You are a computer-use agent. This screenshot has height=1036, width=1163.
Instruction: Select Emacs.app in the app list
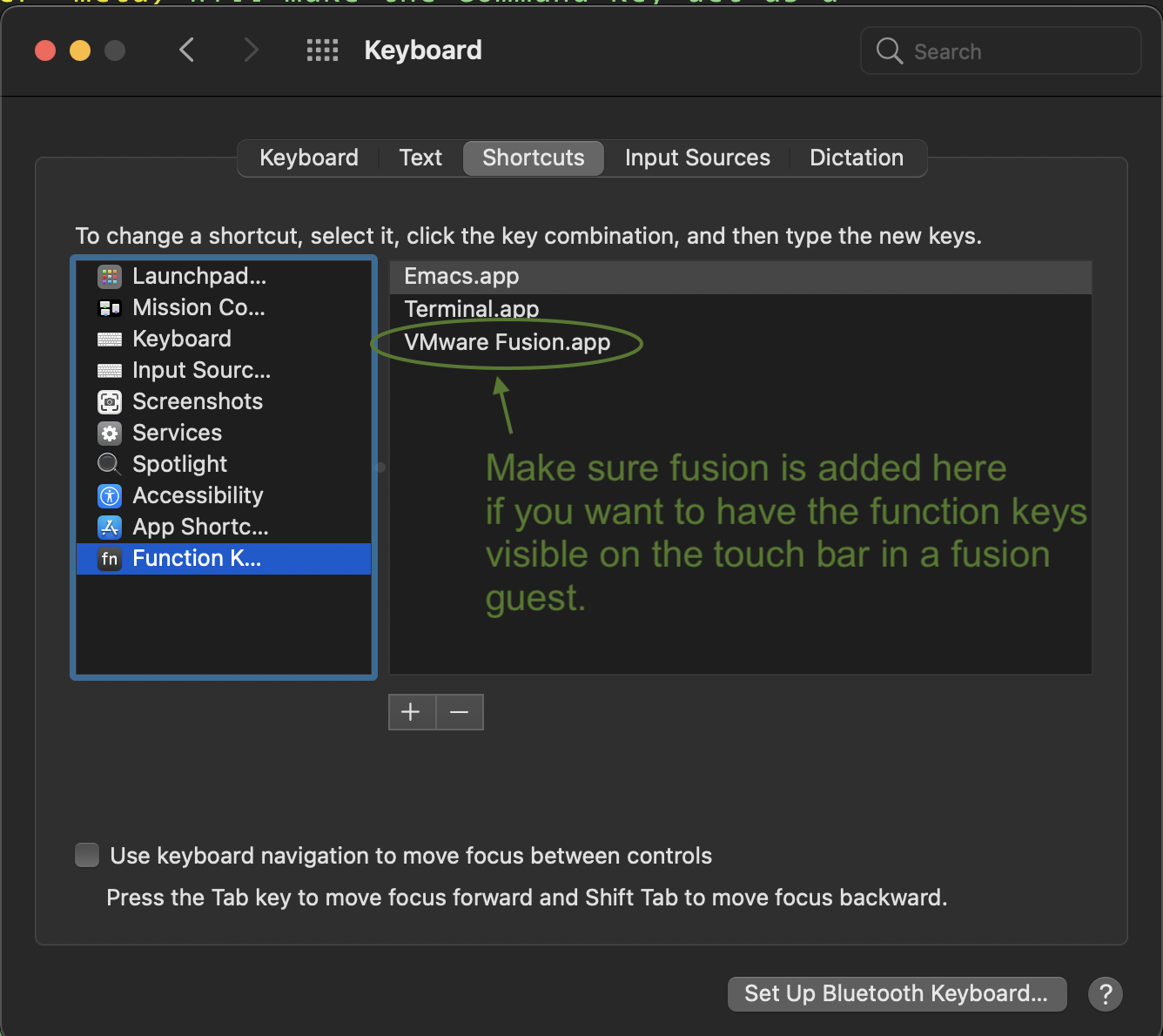(741, 277)
